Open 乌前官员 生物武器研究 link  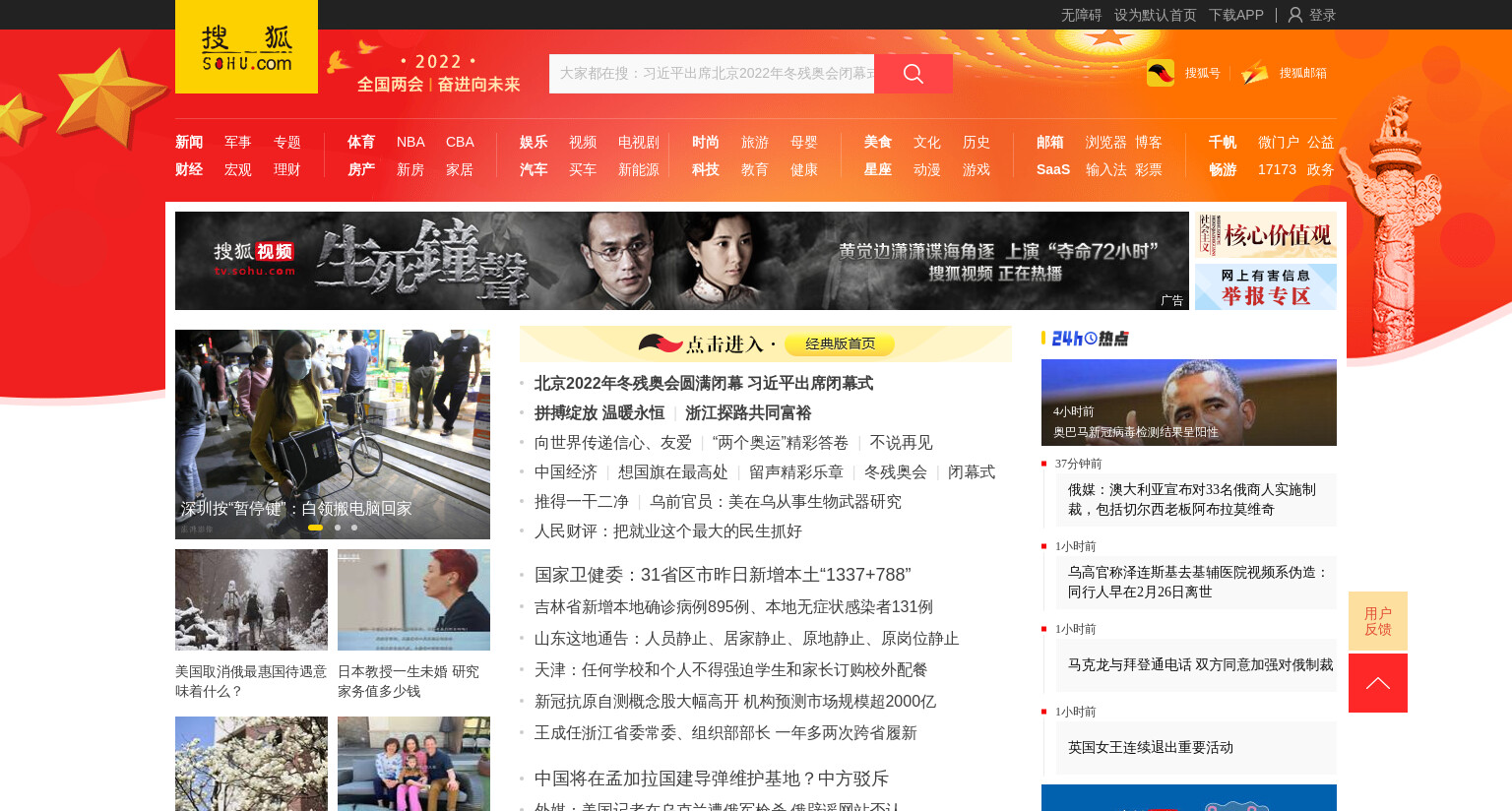click(x=776, y=501)
